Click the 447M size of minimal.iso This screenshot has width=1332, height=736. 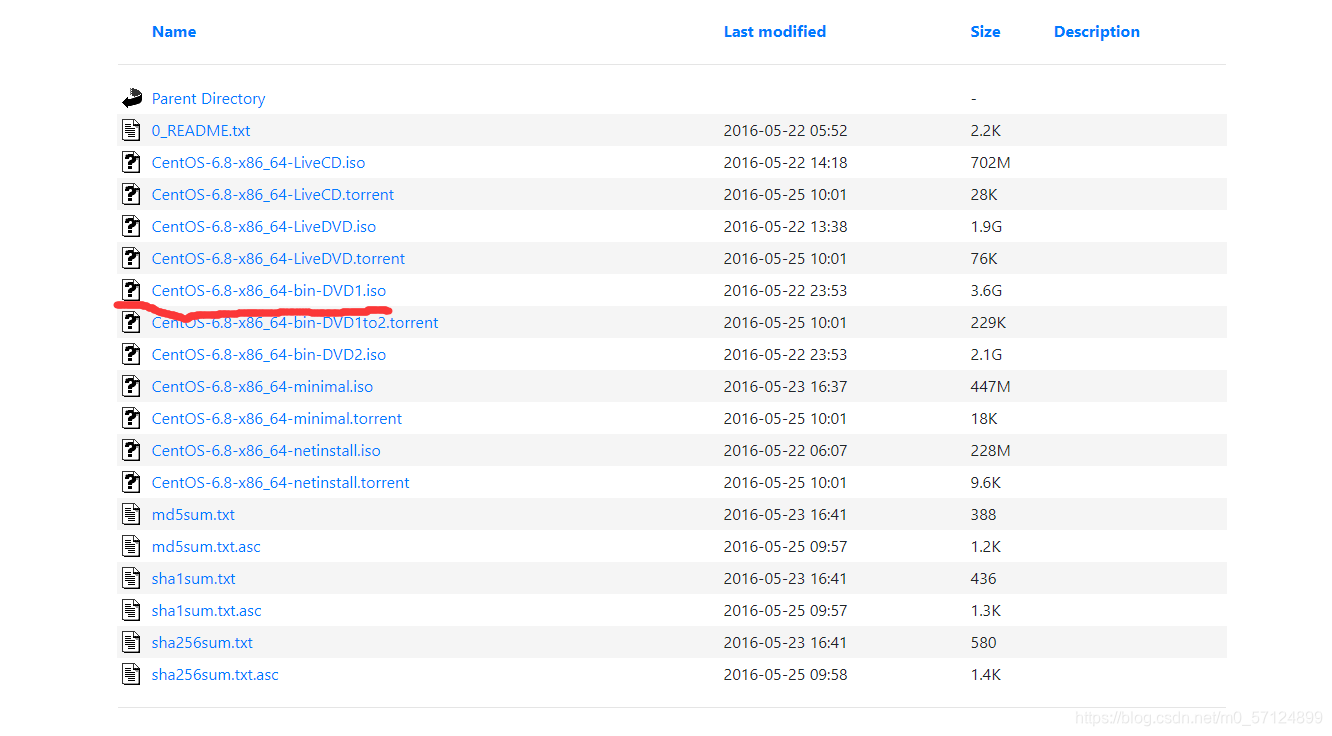coord(990,387)
